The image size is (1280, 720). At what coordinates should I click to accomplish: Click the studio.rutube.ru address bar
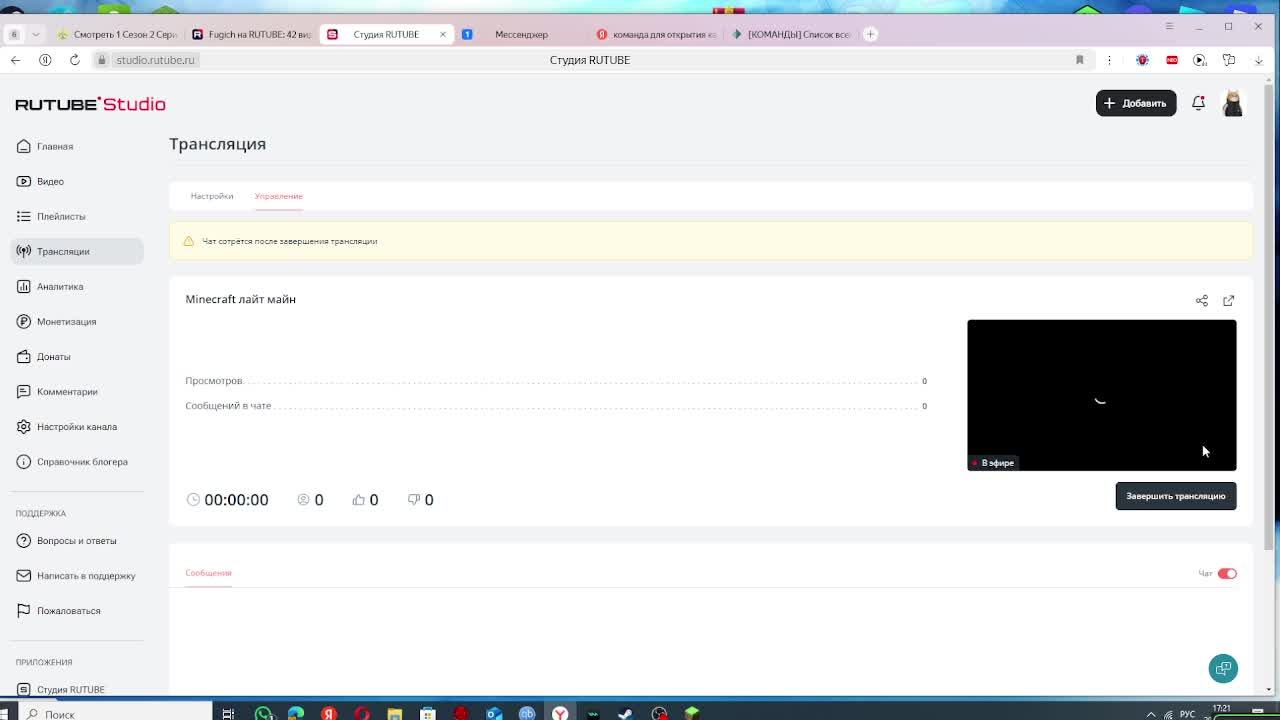(155, 60)
